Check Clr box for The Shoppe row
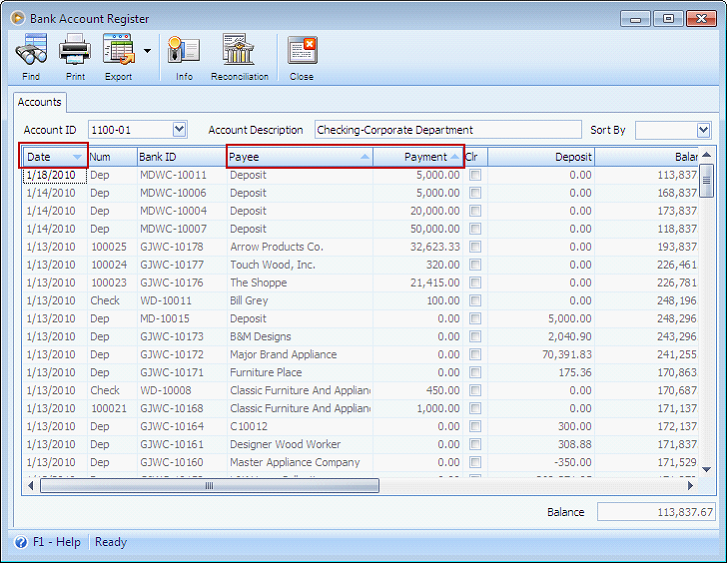Image resolution: width=728 pixels, height=564 pixels. (x=475, y=283)
